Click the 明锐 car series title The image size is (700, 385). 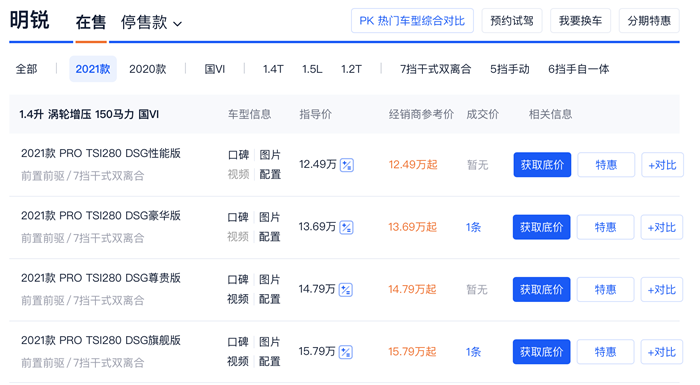[x=29, y=21]
